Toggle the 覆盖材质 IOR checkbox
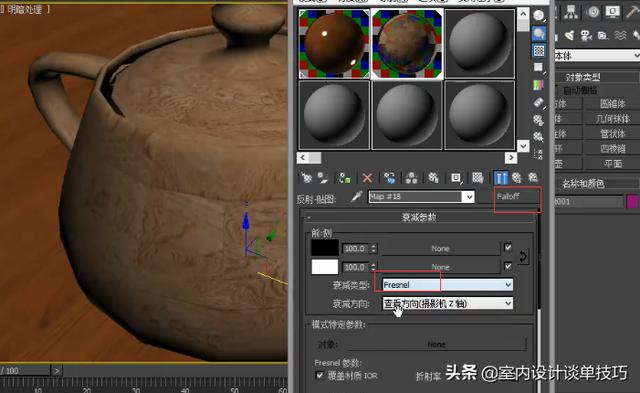The height and width of the screenshot is (393, 640). [320, 375]
